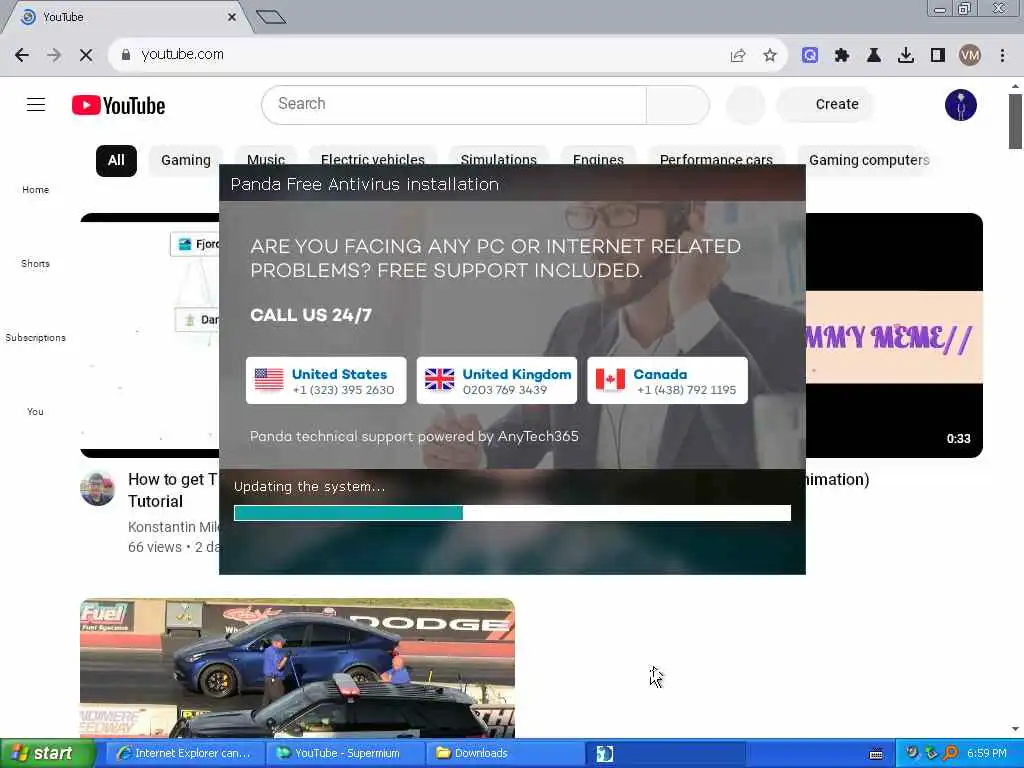Open the browser three-dot menu
The height and width of the screenshot is (768, 1024).
click(x=1002, y=56)
